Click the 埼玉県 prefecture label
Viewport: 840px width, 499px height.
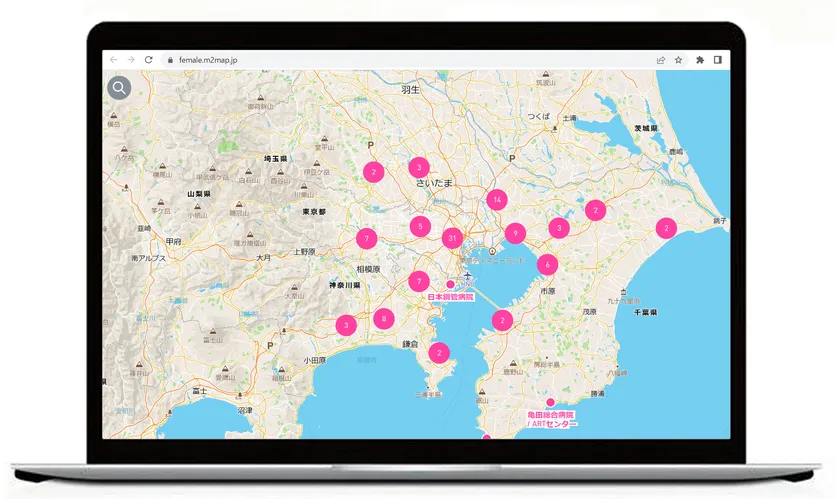click(x=275, y=159)
